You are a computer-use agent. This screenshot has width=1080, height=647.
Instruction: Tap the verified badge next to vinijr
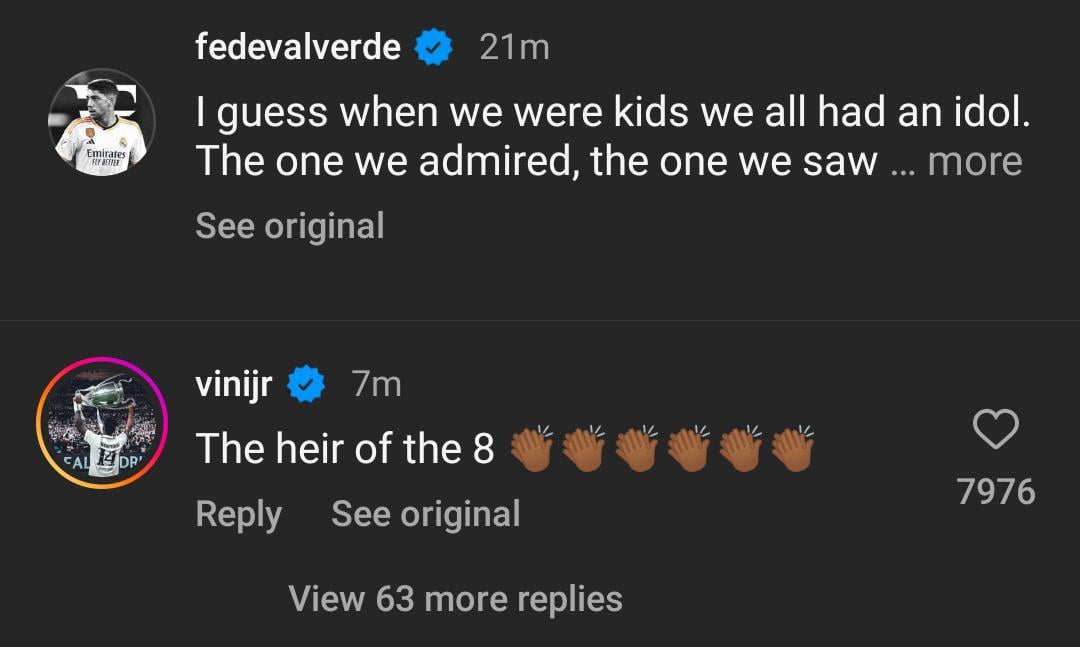click(306, 384)
